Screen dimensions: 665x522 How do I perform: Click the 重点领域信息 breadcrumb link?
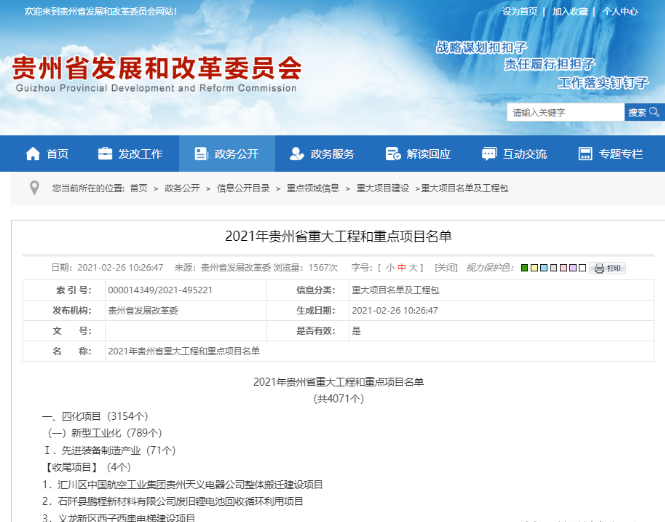313,188
